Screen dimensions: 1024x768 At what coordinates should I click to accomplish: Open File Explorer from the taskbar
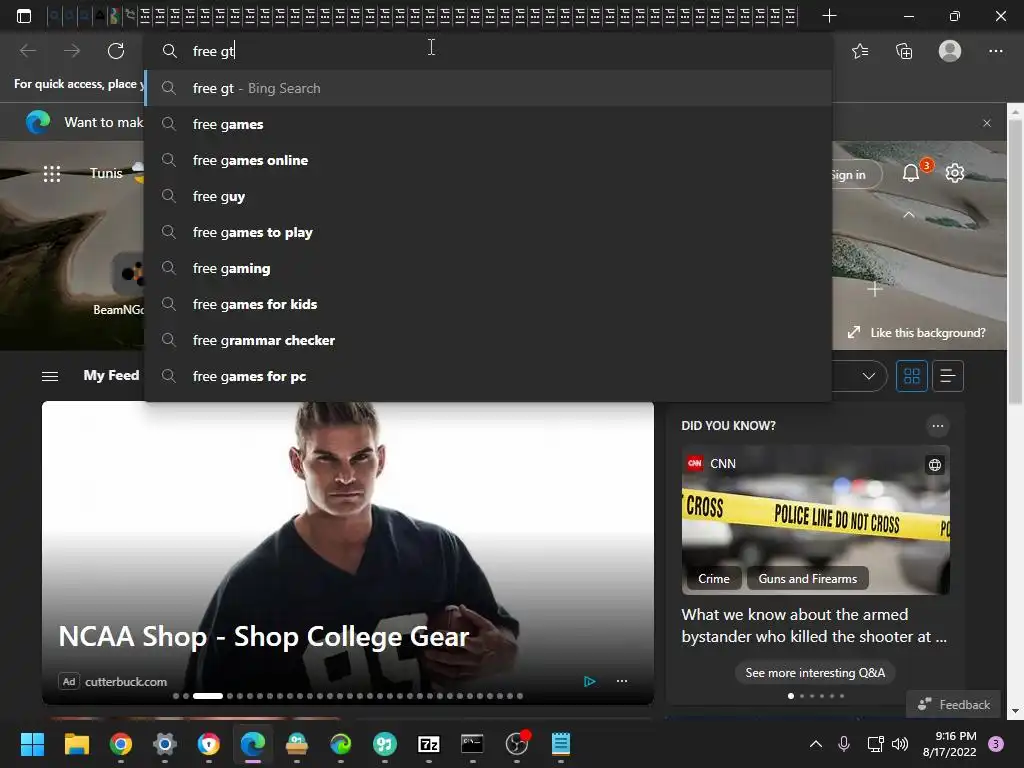(x=76, y=744)
